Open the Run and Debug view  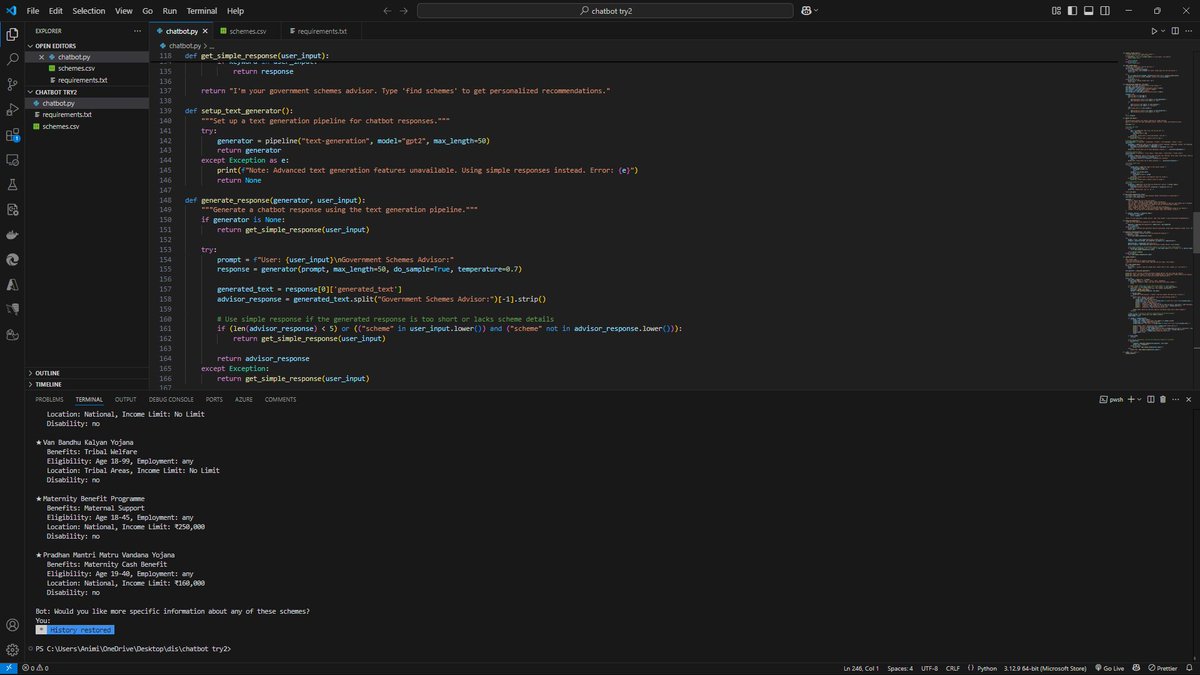13,109
